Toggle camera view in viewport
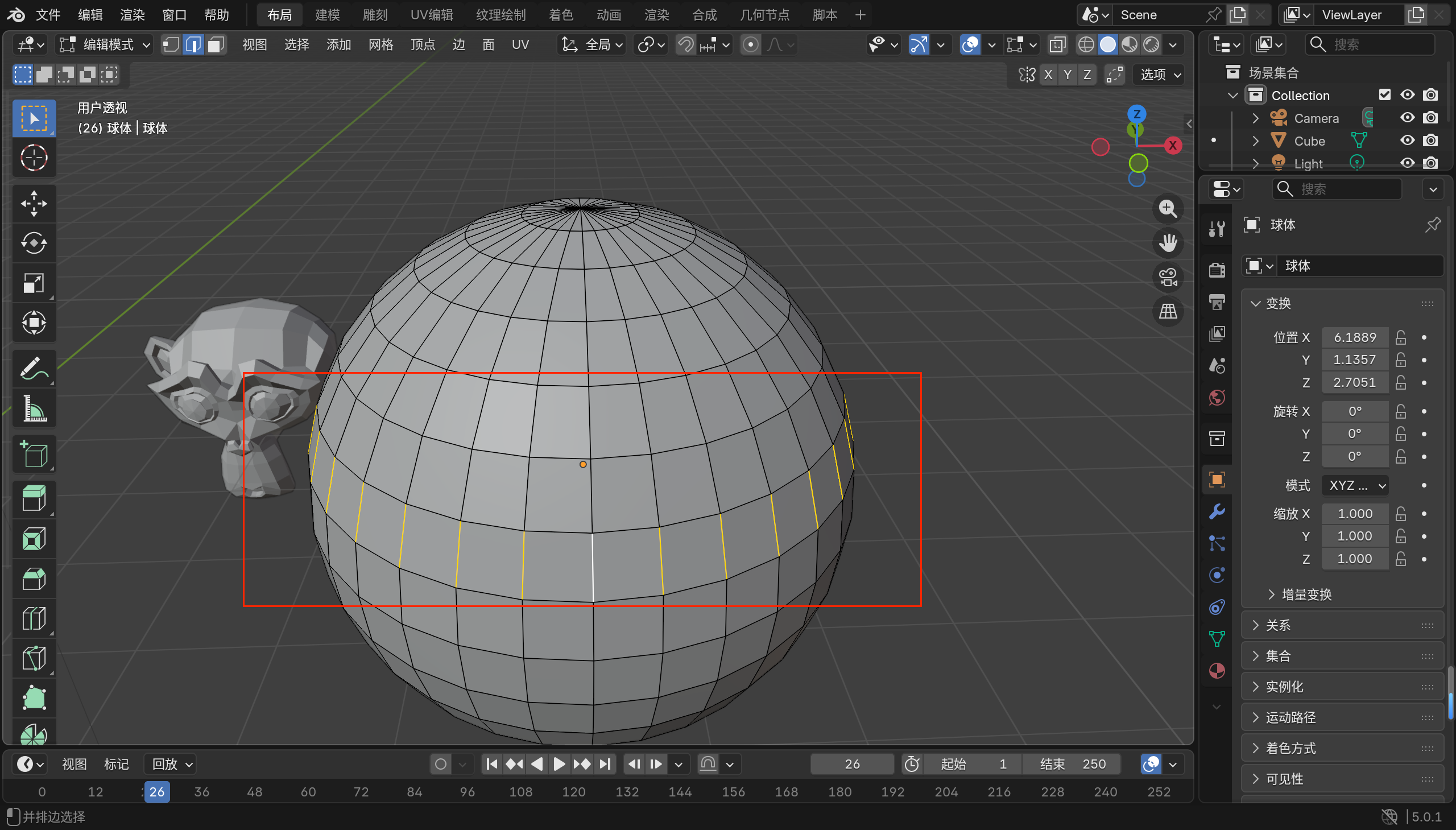This screenshot has height=830, width=1456. click(x=1168, y=278)
